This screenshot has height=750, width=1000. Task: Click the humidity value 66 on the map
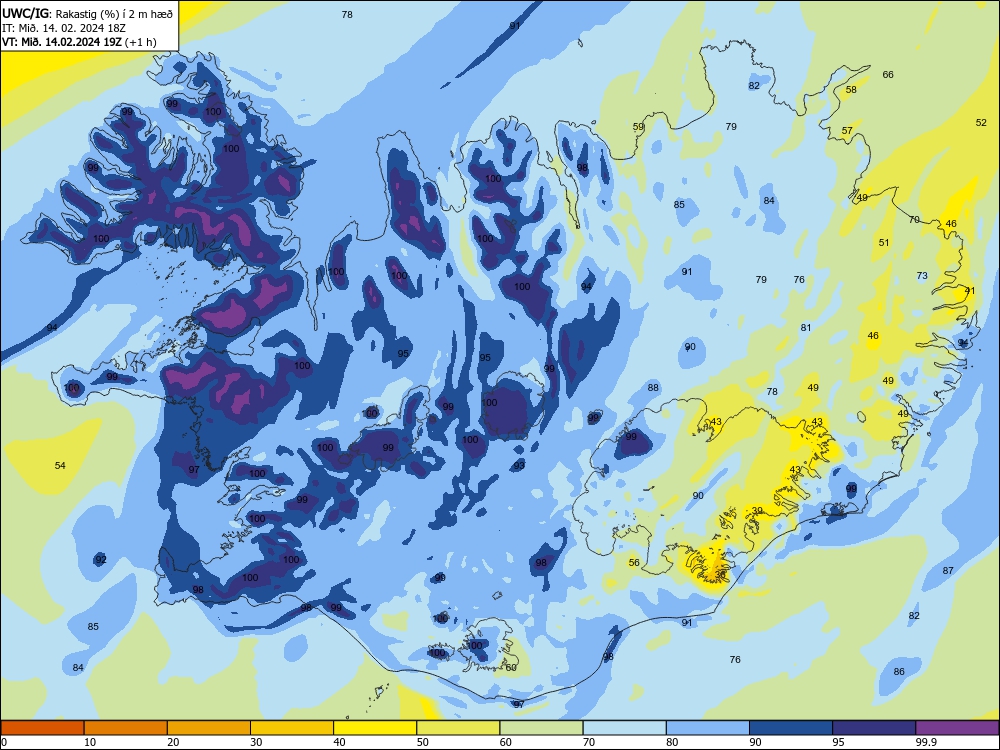pyautogui.click(x=888, y=75)
